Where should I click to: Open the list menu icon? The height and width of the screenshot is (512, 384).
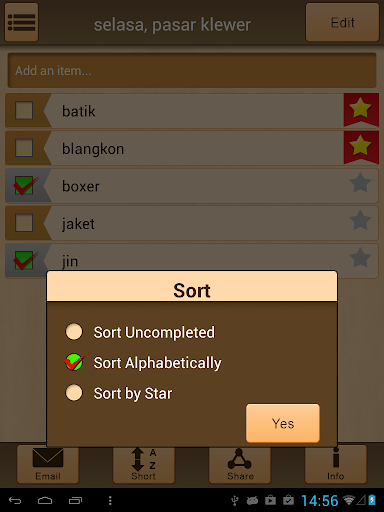click(21, 22)
